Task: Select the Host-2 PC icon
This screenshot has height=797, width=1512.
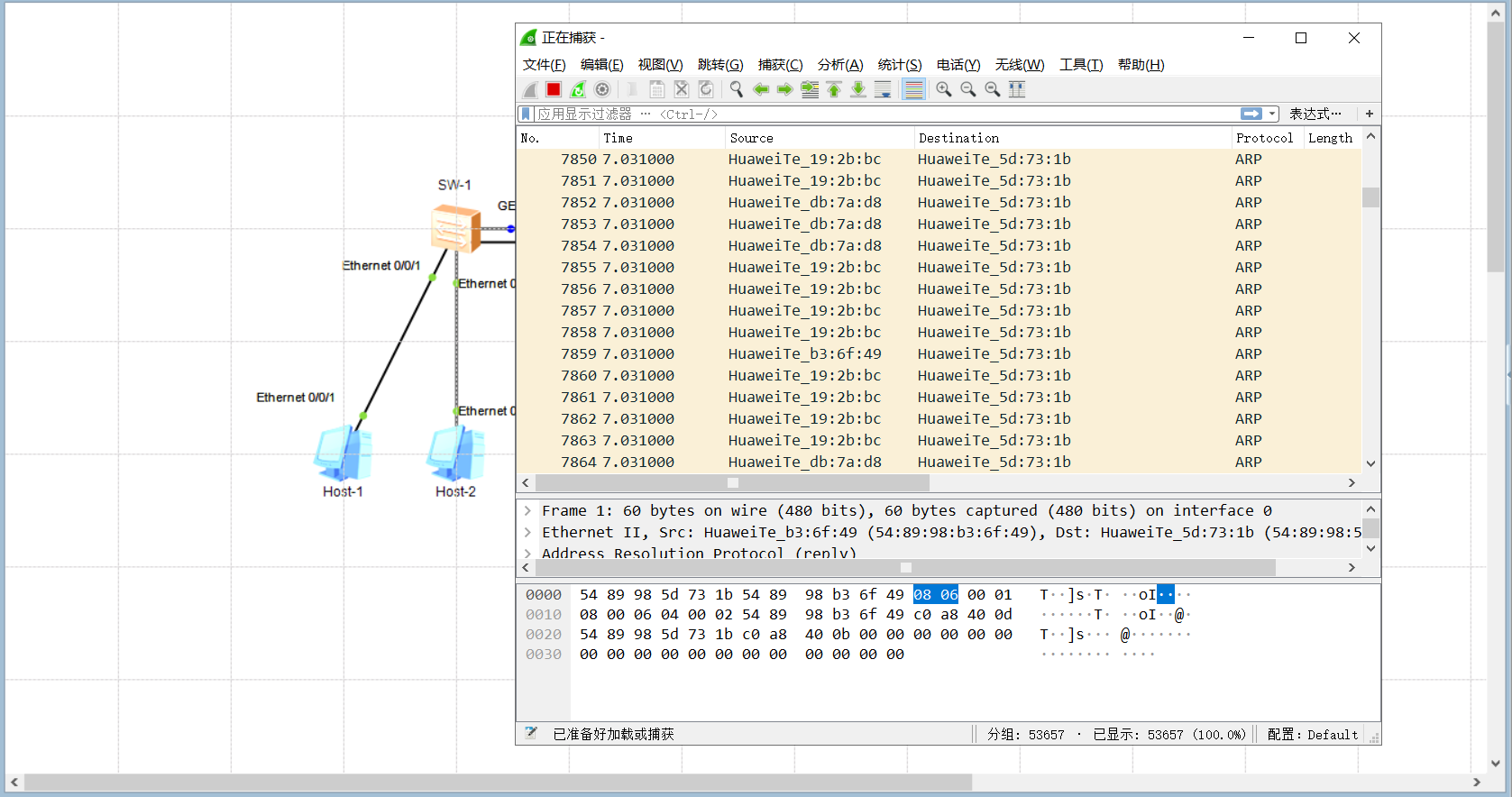Action: pyautogui.click(x=455, y=453)
